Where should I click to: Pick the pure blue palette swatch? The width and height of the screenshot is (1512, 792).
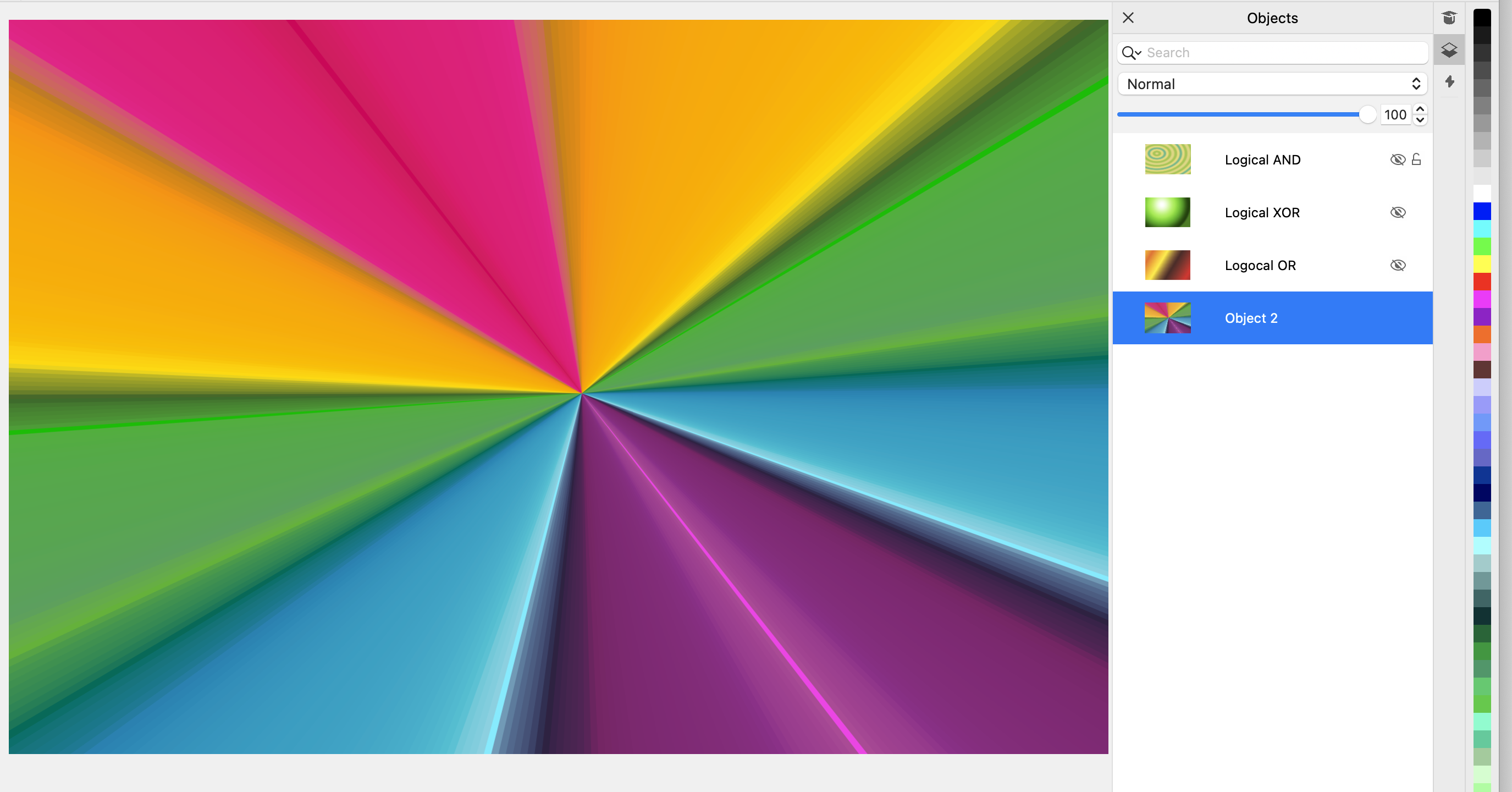coord(1481,211)
